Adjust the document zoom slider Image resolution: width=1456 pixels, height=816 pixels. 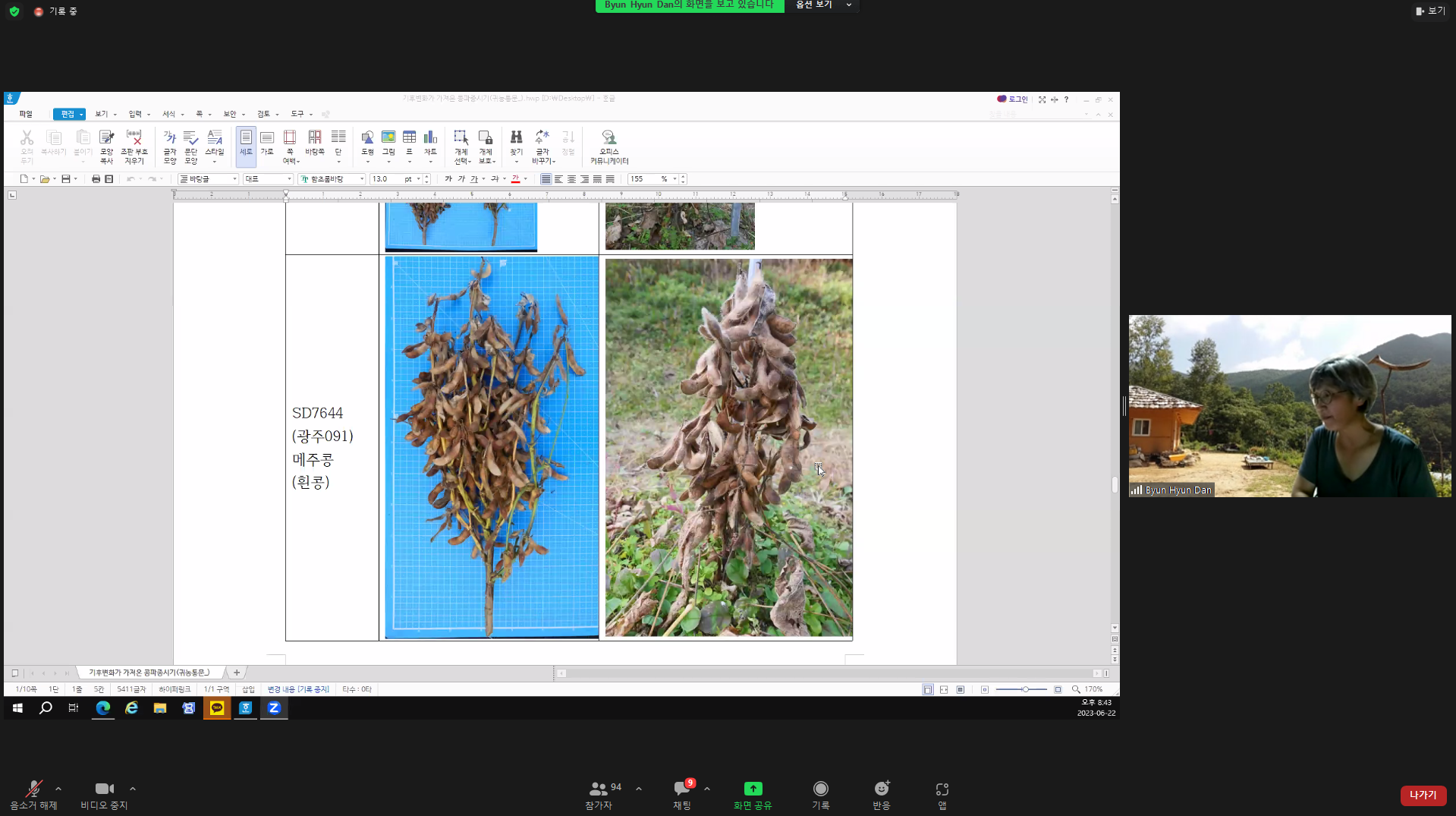(x=1024, y=689)
